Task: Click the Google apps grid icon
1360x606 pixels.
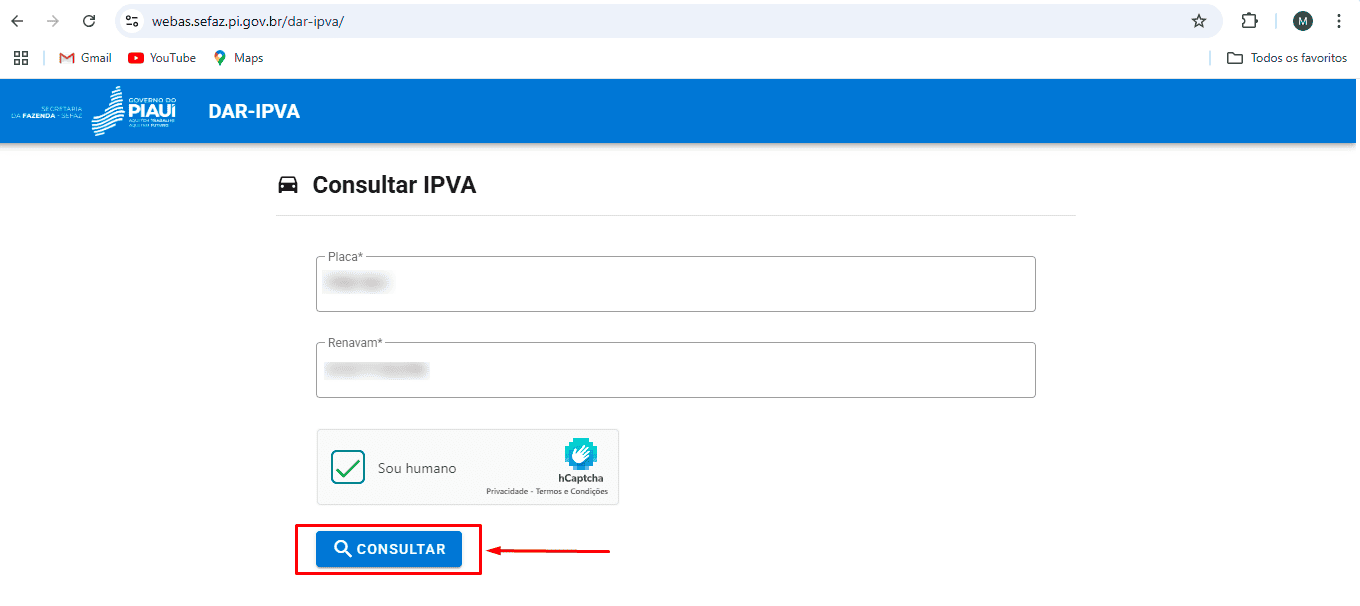Action: click(21, 57)
